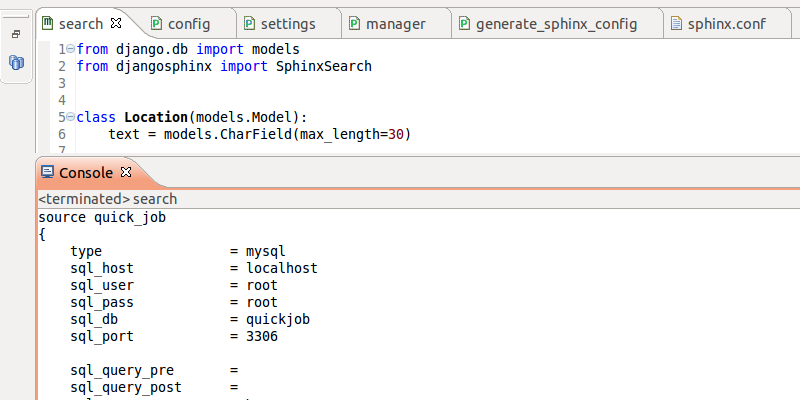This screenshot has height=400, width=800.
Task: Click the sphinx.conf tab's document icon
Action: [676, 23]
